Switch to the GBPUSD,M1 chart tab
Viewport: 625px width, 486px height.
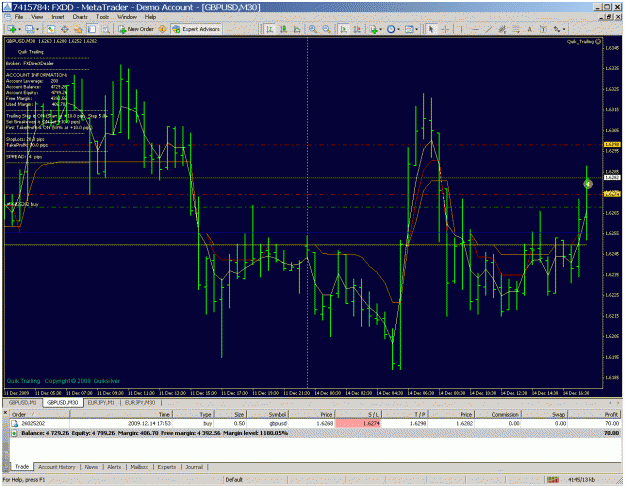pos(22,402)
